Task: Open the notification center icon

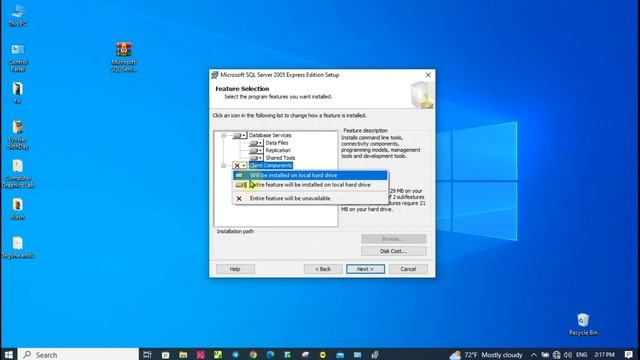Action: [x=629, y=355]
